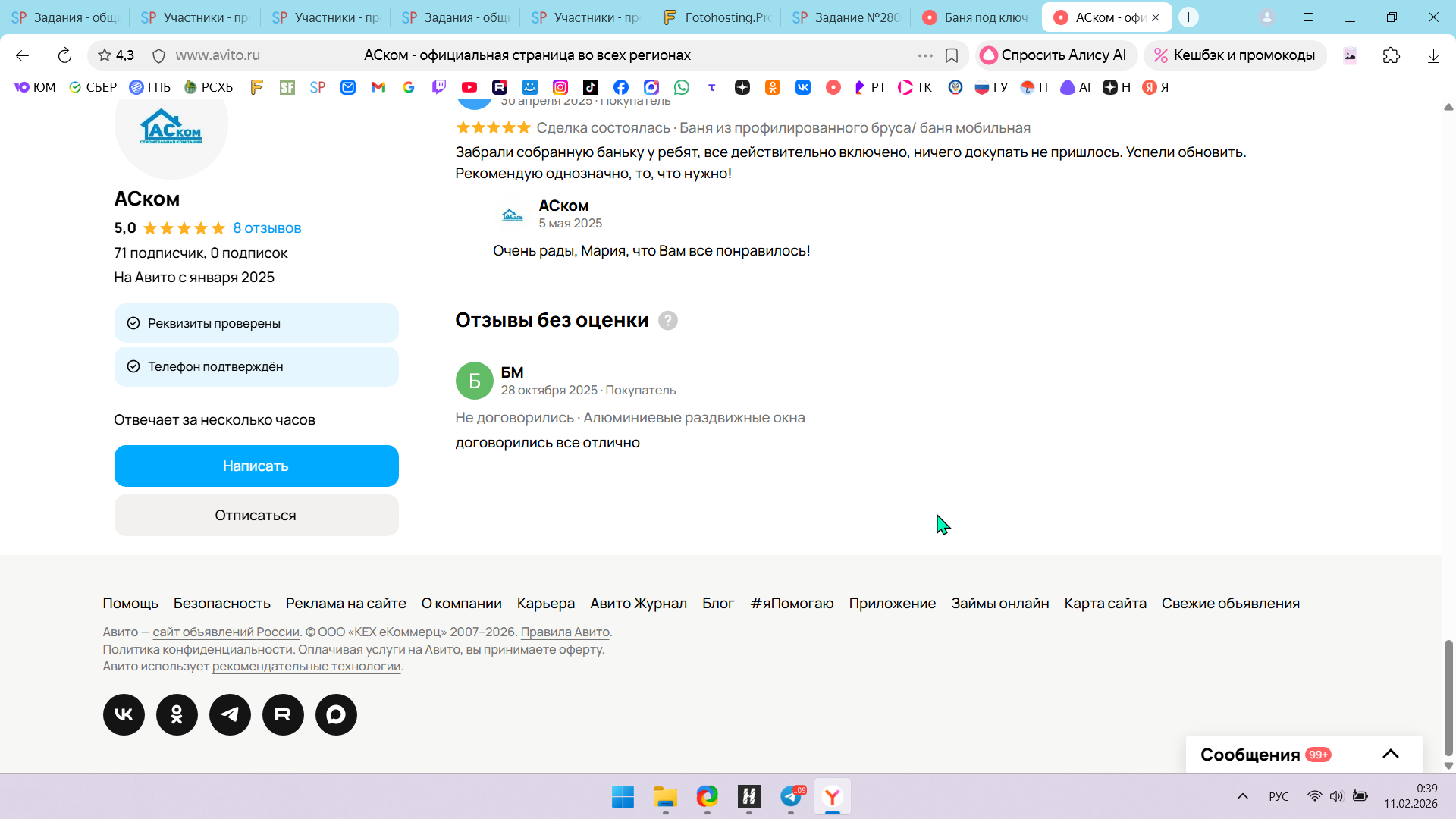1456x819 pixels.
Task: Open the Odnoklassniki footer icon
Action: coord(177,714)
